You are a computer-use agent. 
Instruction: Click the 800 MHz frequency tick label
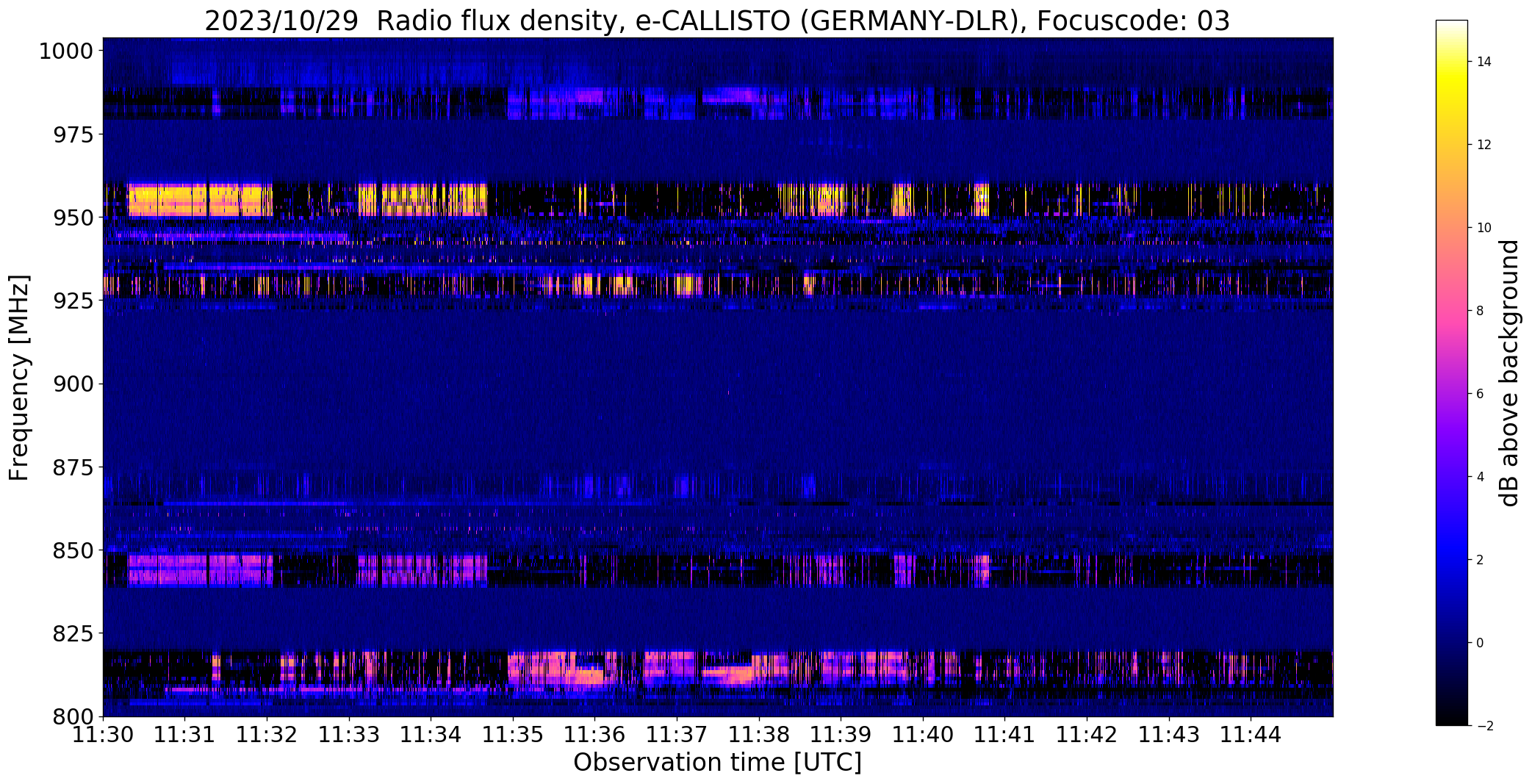click(x=73, y=716)
